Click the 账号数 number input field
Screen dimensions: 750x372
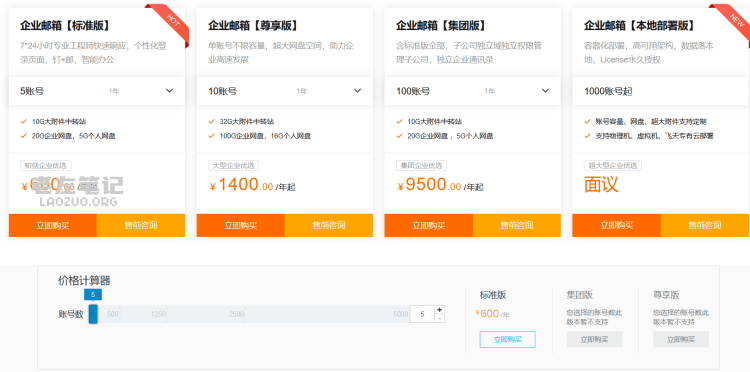tap(422, 314)
